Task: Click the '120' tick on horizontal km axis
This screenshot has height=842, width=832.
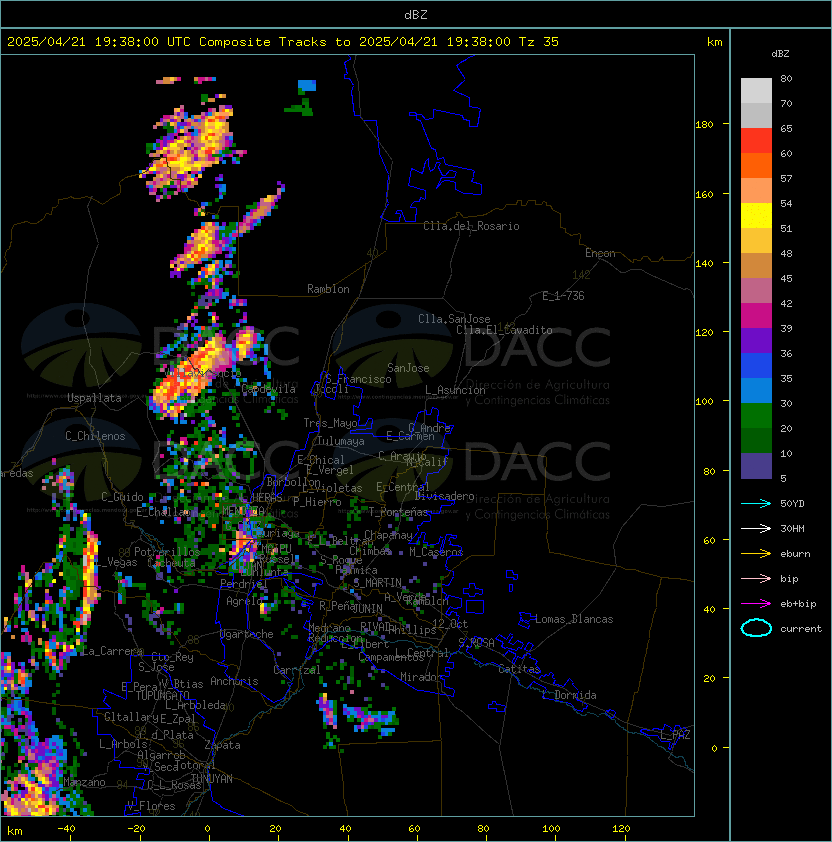Action: [621, 829]
